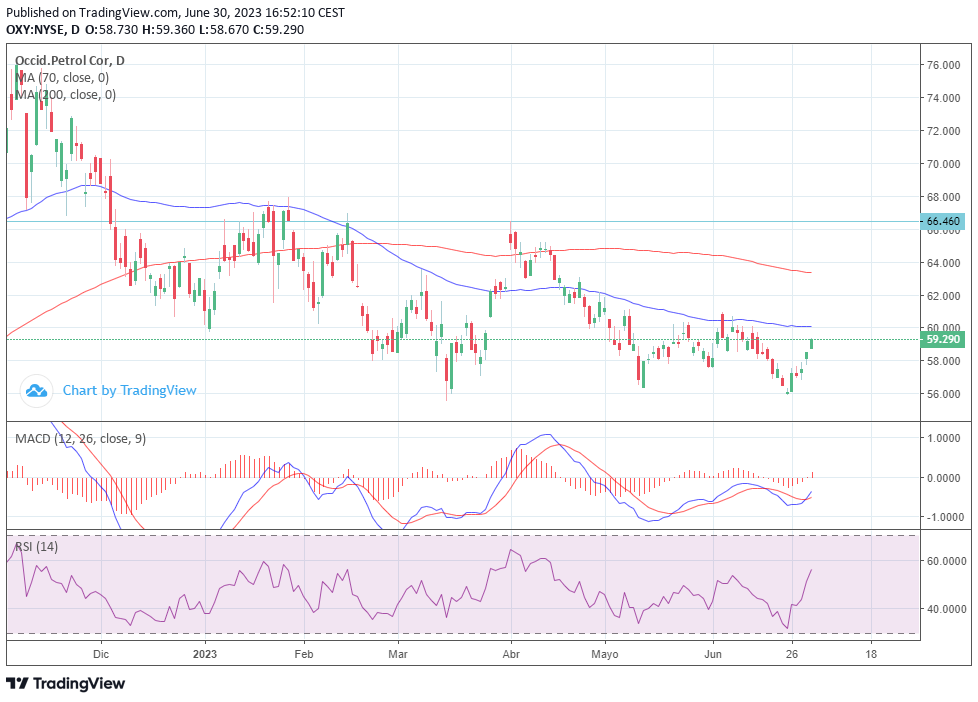
Task: Click the 'Occid.Petrol Cor, D' chart title
Action: tap(69, 61)
